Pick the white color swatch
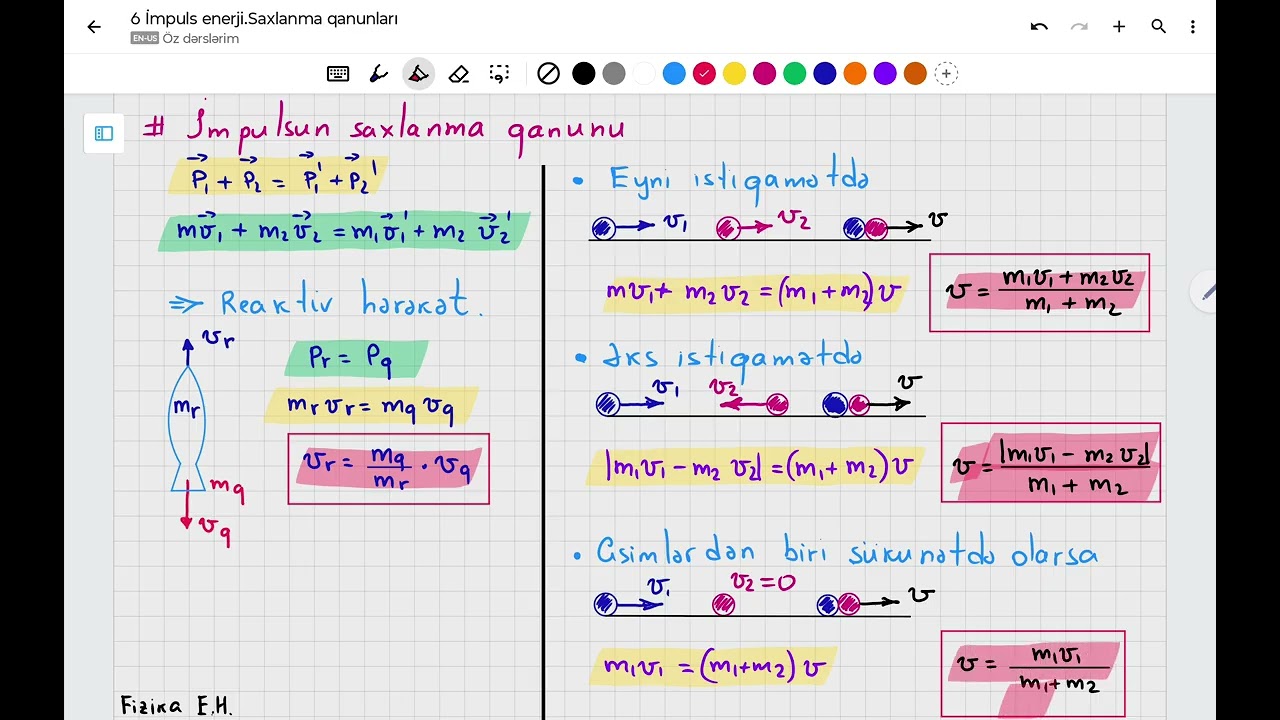This screenshot has width=1280, height=720. click(644, 73)
